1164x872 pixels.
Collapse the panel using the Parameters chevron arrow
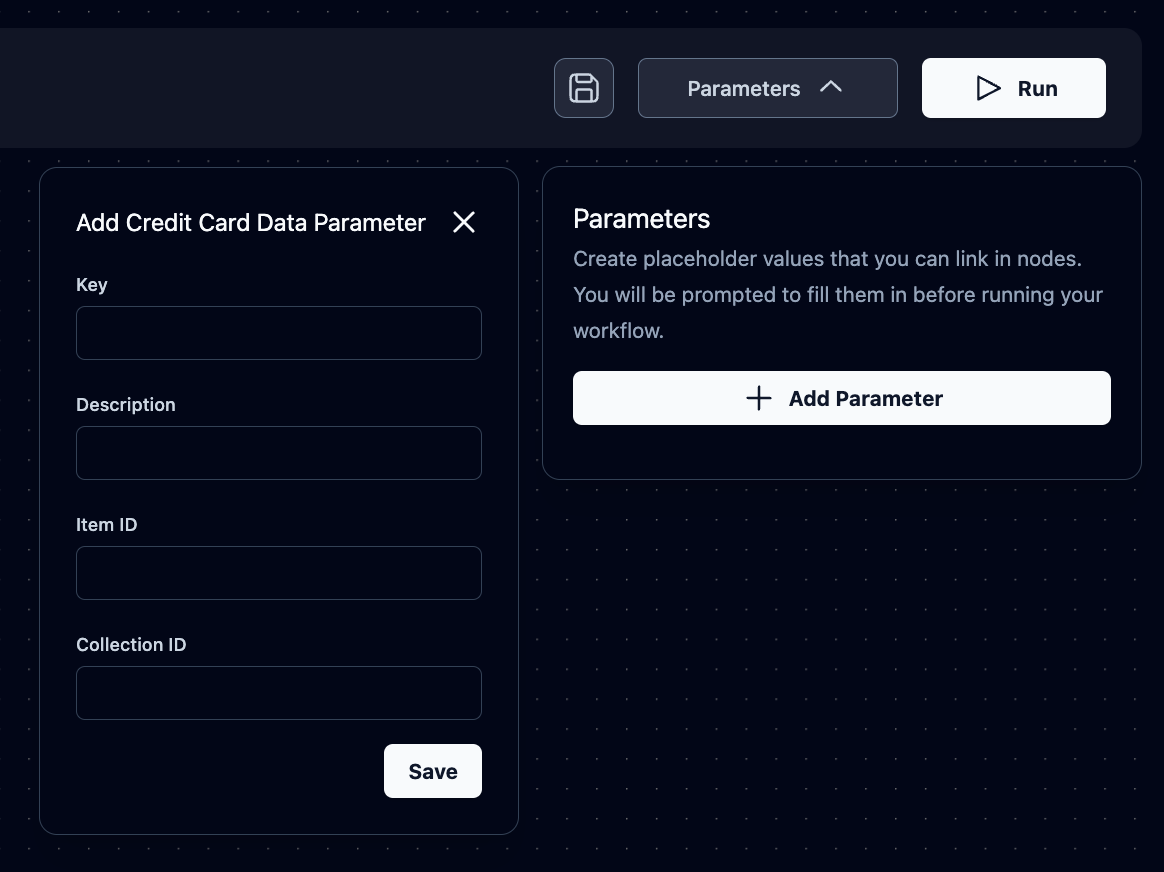pos(830,87)
